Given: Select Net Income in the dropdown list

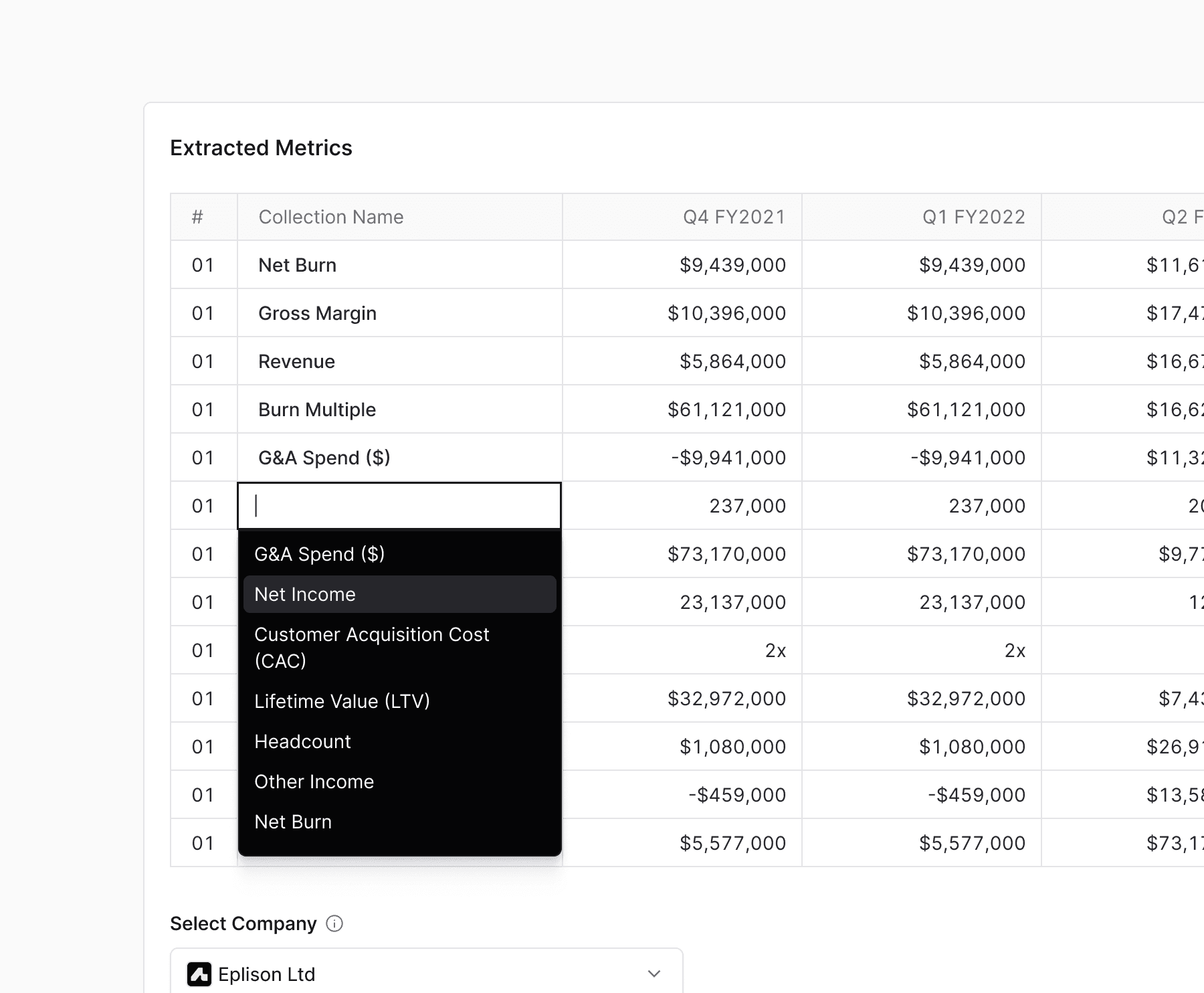Looking at the screenshot, I should pyautogui.click(x=400, y=594).
